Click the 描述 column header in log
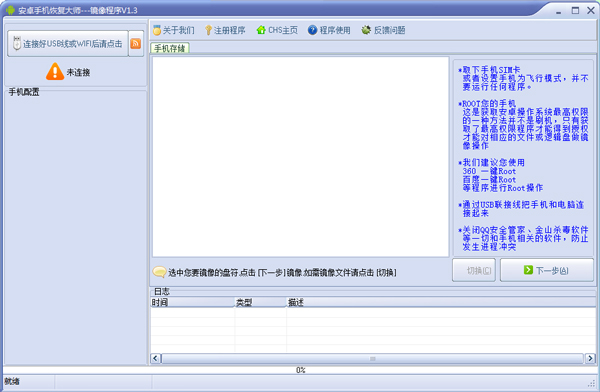600x392 pixels. pos(441,302)
